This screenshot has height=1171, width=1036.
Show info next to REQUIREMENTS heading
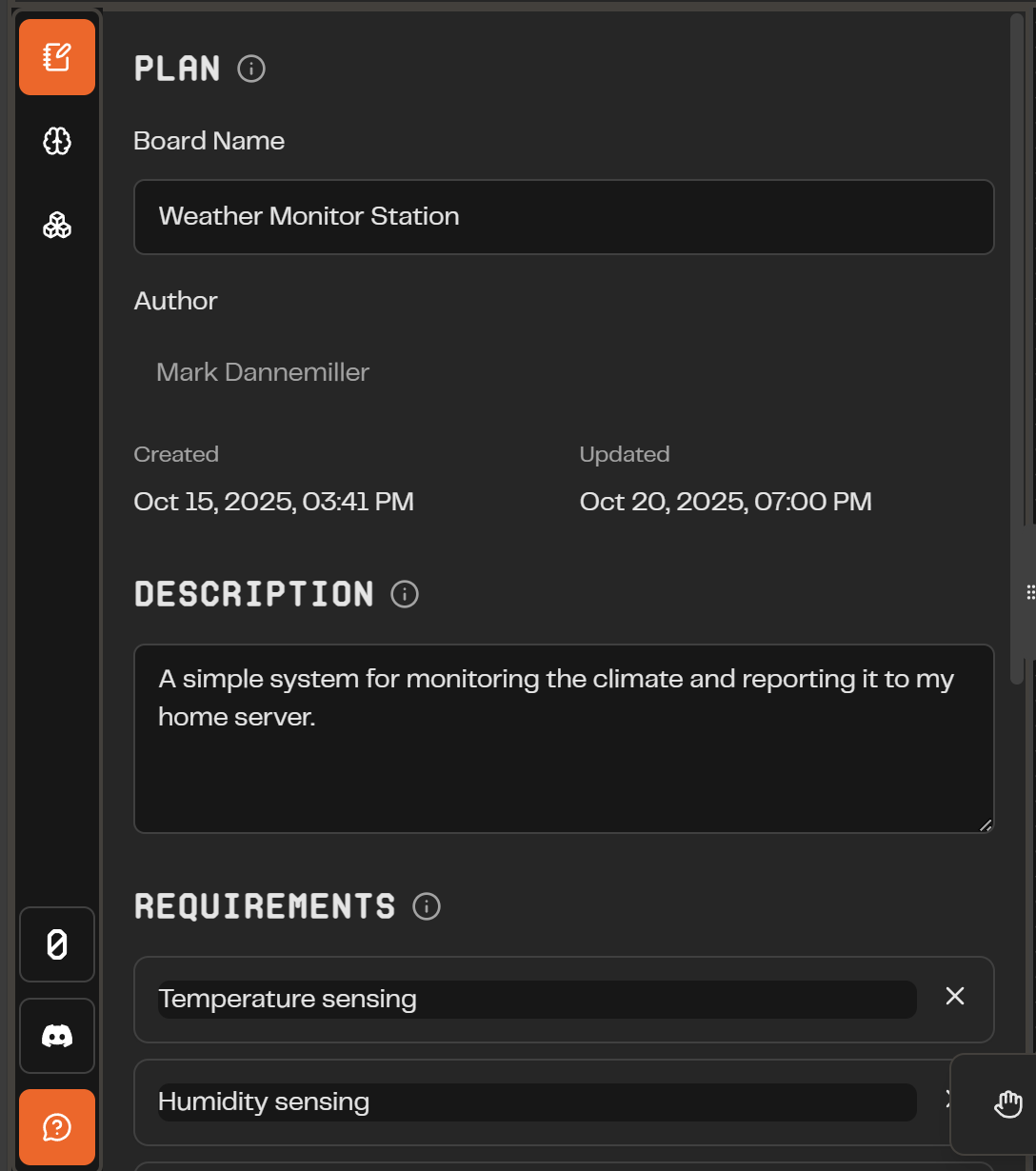[x=427, y=906]
